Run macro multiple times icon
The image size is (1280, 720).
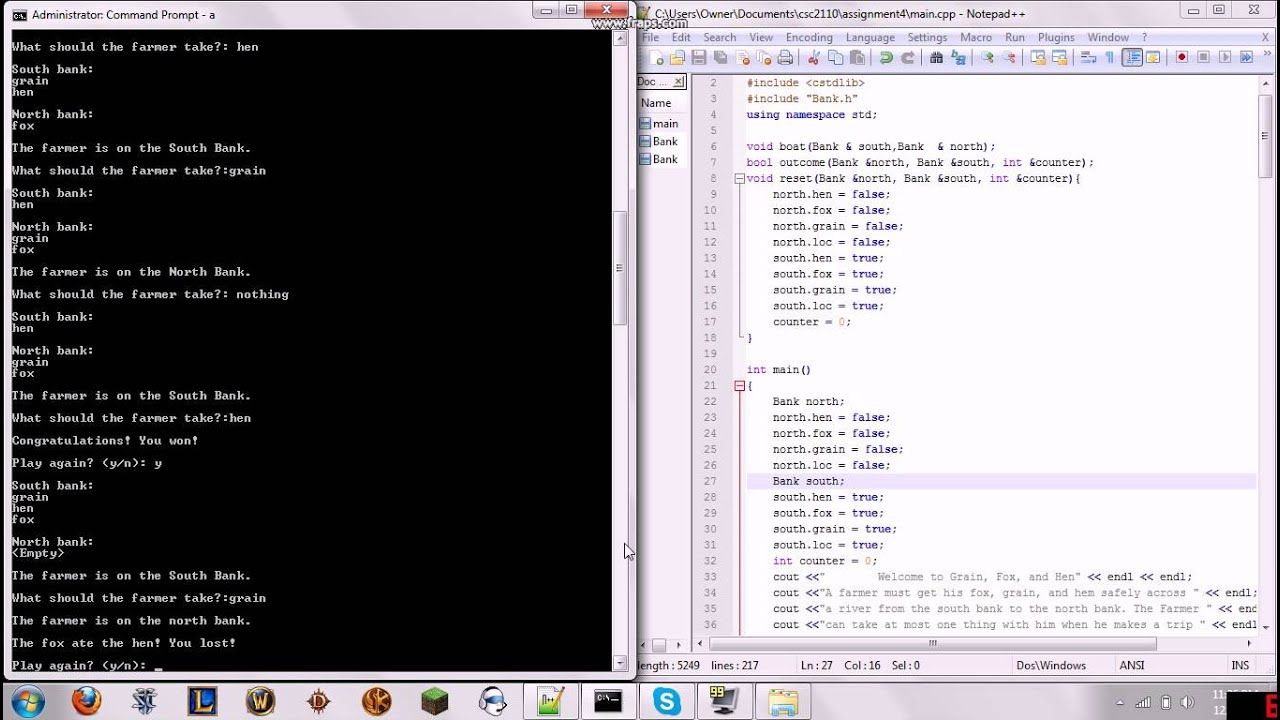(x=1246, y=58)
